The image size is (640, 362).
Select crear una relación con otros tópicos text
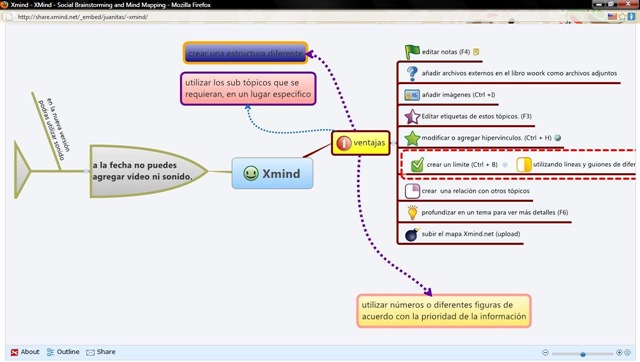(x=476, y=191)
